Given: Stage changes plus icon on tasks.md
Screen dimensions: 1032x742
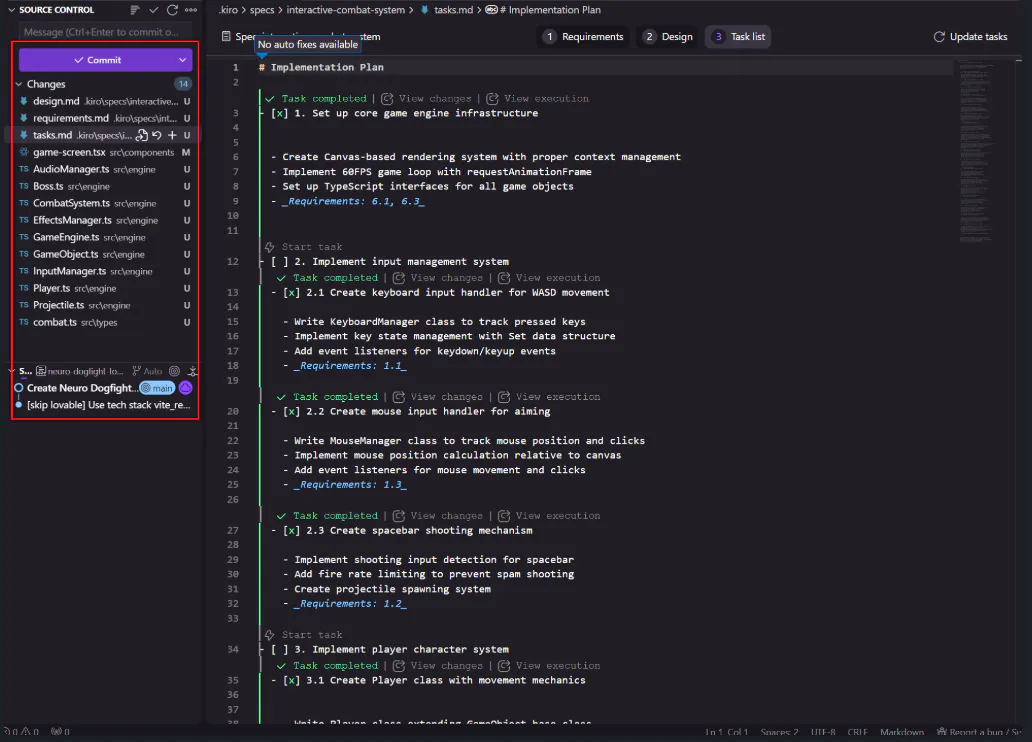Looking at the screenshot, I should click(x=172, y=135).
